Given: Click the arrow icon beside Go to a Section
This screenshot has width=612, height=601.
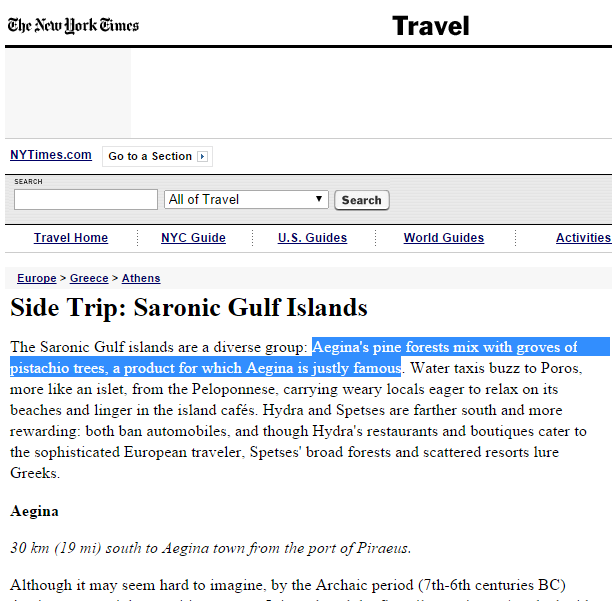Looking at the screenshot, I should pos(202,156).
